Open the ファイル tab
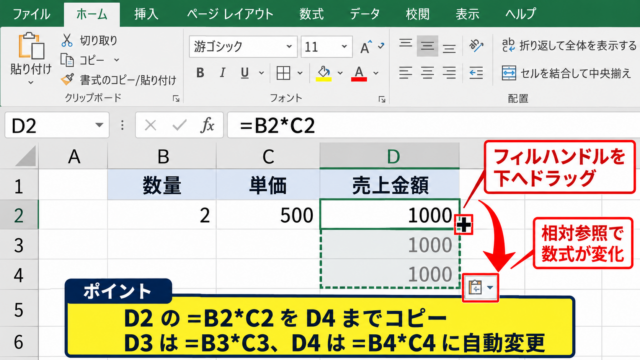Image resolution: width=640 pixels, height=360 pixels. click(31, 14)
